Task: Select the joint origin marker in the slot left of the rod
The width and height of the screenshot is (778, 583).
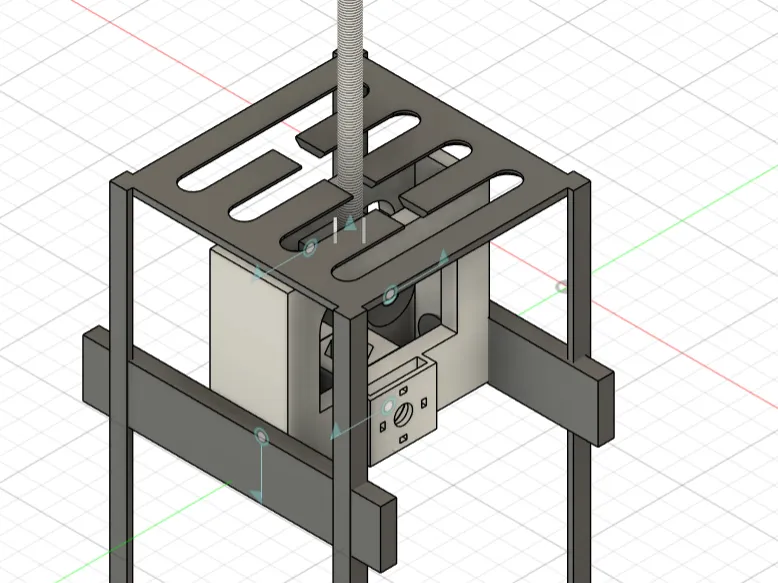Action: [311, 247]
